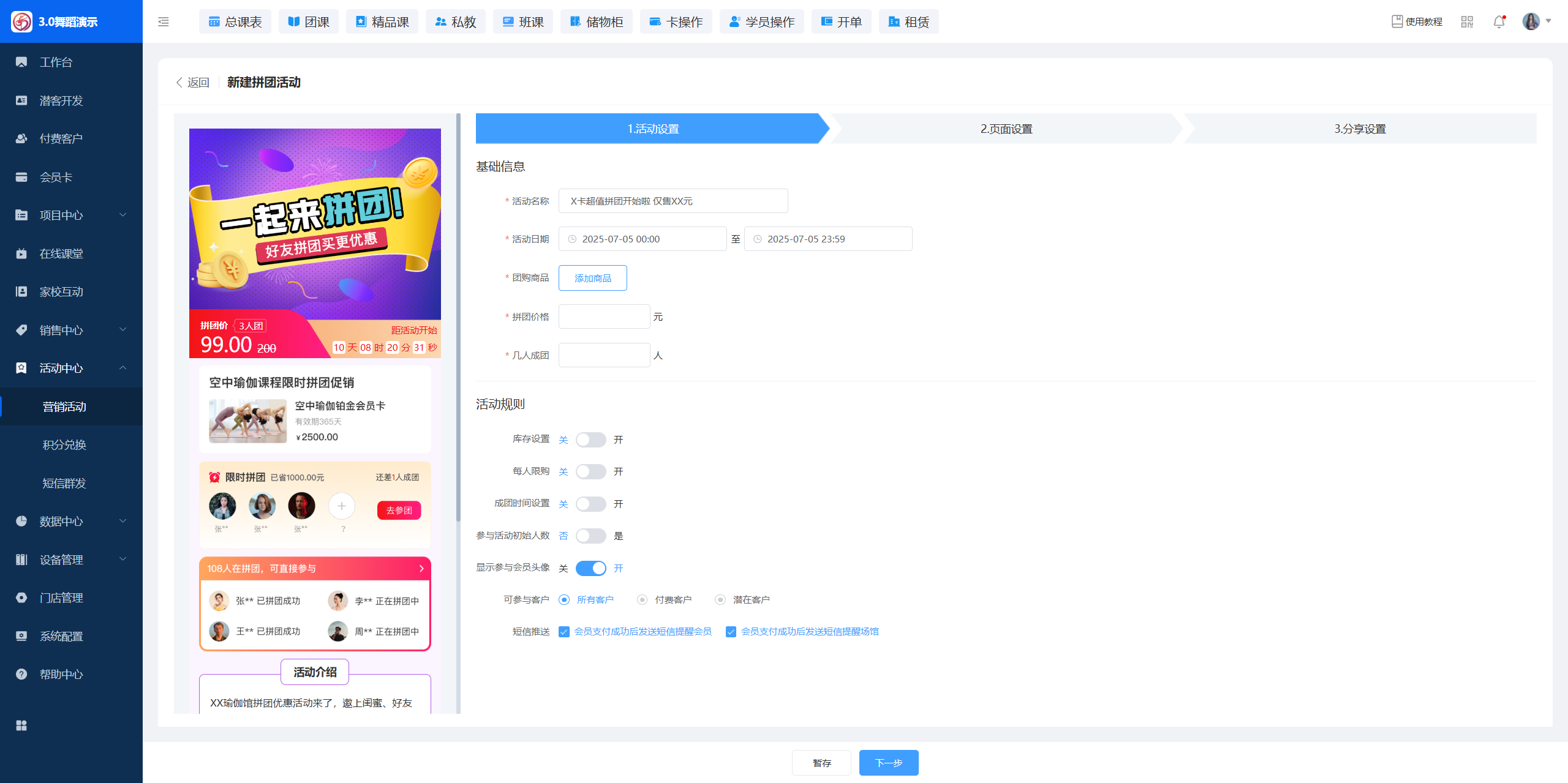Click the 添加商品 button

[x=592, y=278]
